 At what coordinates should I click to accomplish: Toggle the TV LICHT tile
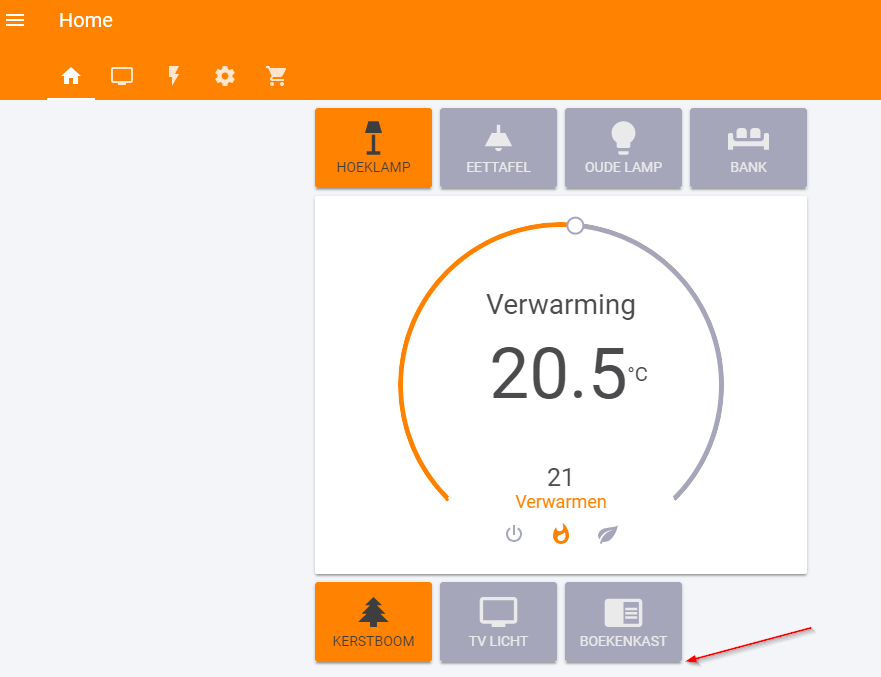(498, 622)
